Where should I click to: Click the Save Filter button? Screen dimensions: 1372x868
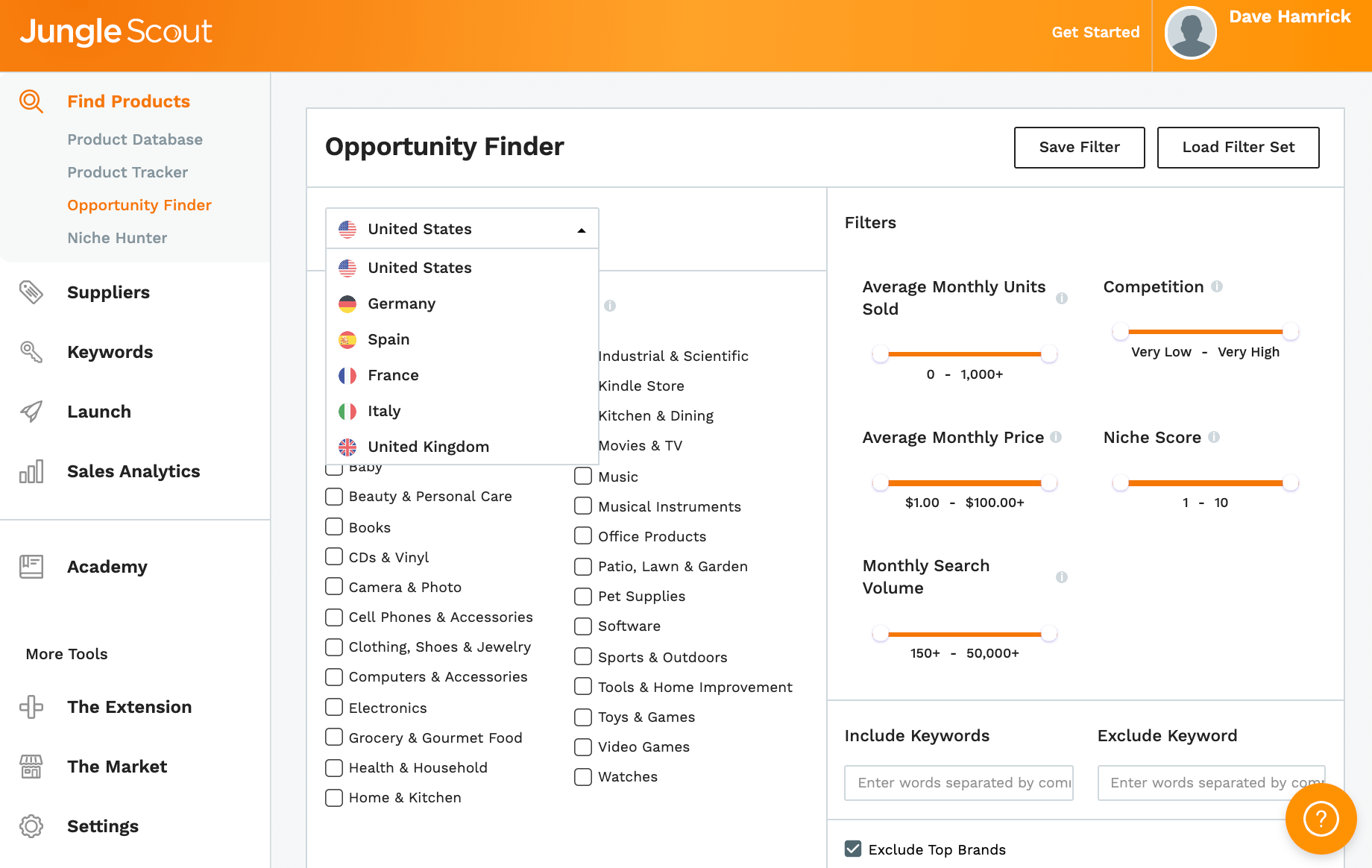coord(1078,147)
